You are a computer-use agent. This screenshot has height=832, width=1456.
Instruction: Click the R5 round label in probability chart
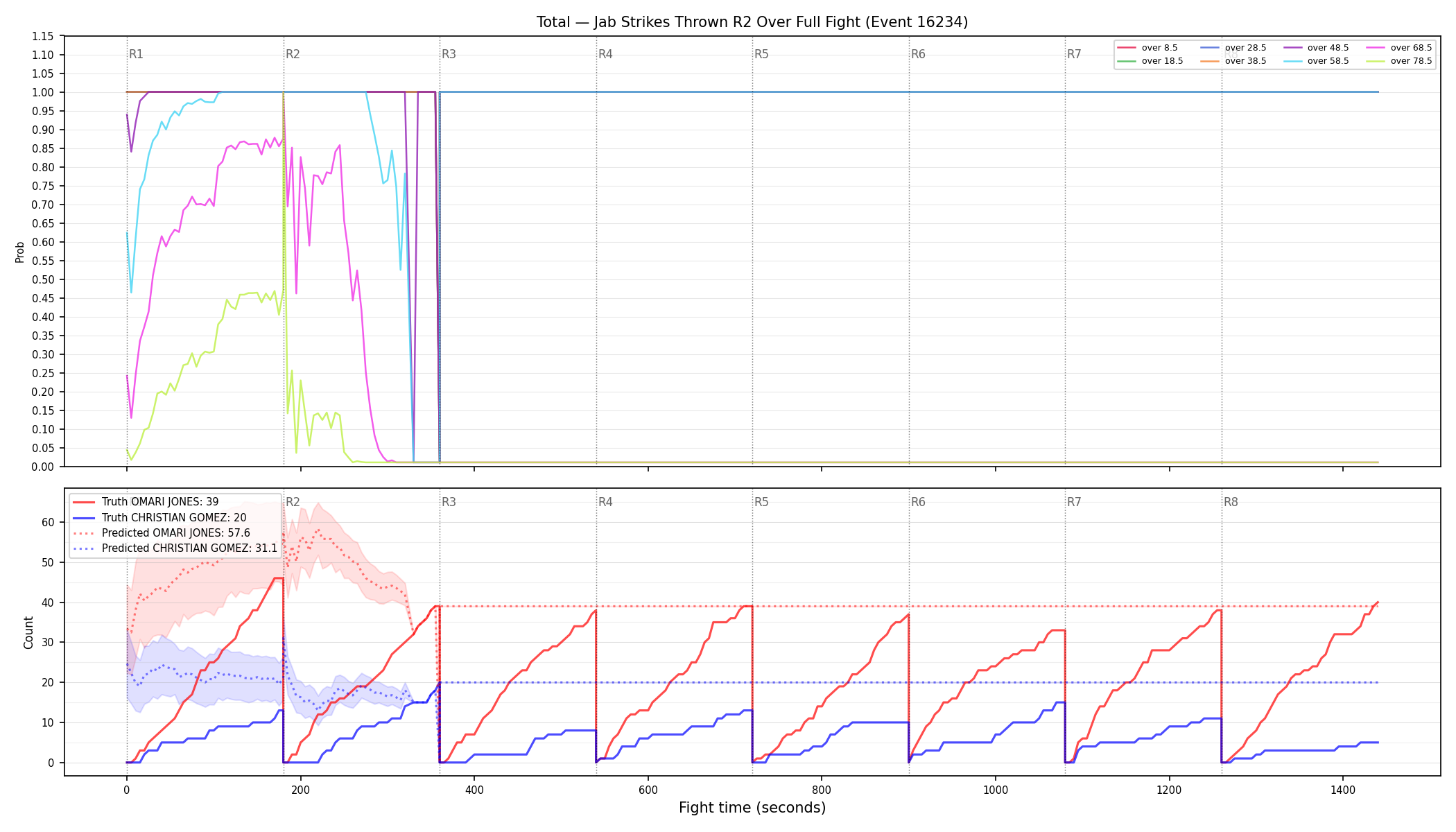[761, 54]
